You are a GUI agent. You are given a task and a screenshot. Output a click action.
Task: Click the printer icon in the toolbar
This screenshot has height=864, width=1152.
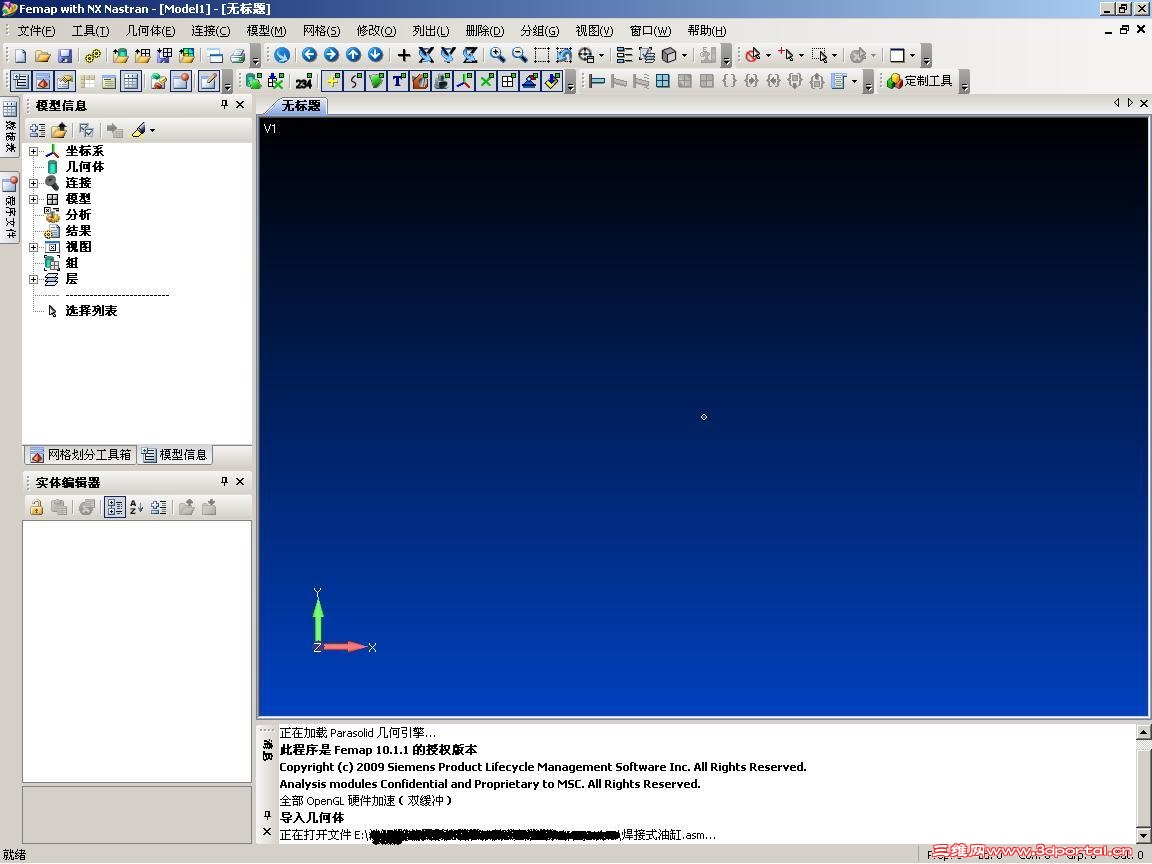point(237,55)
